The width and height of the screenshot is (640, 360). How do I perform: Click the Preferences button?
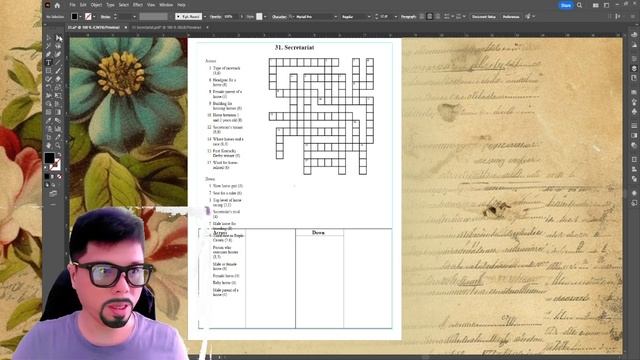point(511,17)
